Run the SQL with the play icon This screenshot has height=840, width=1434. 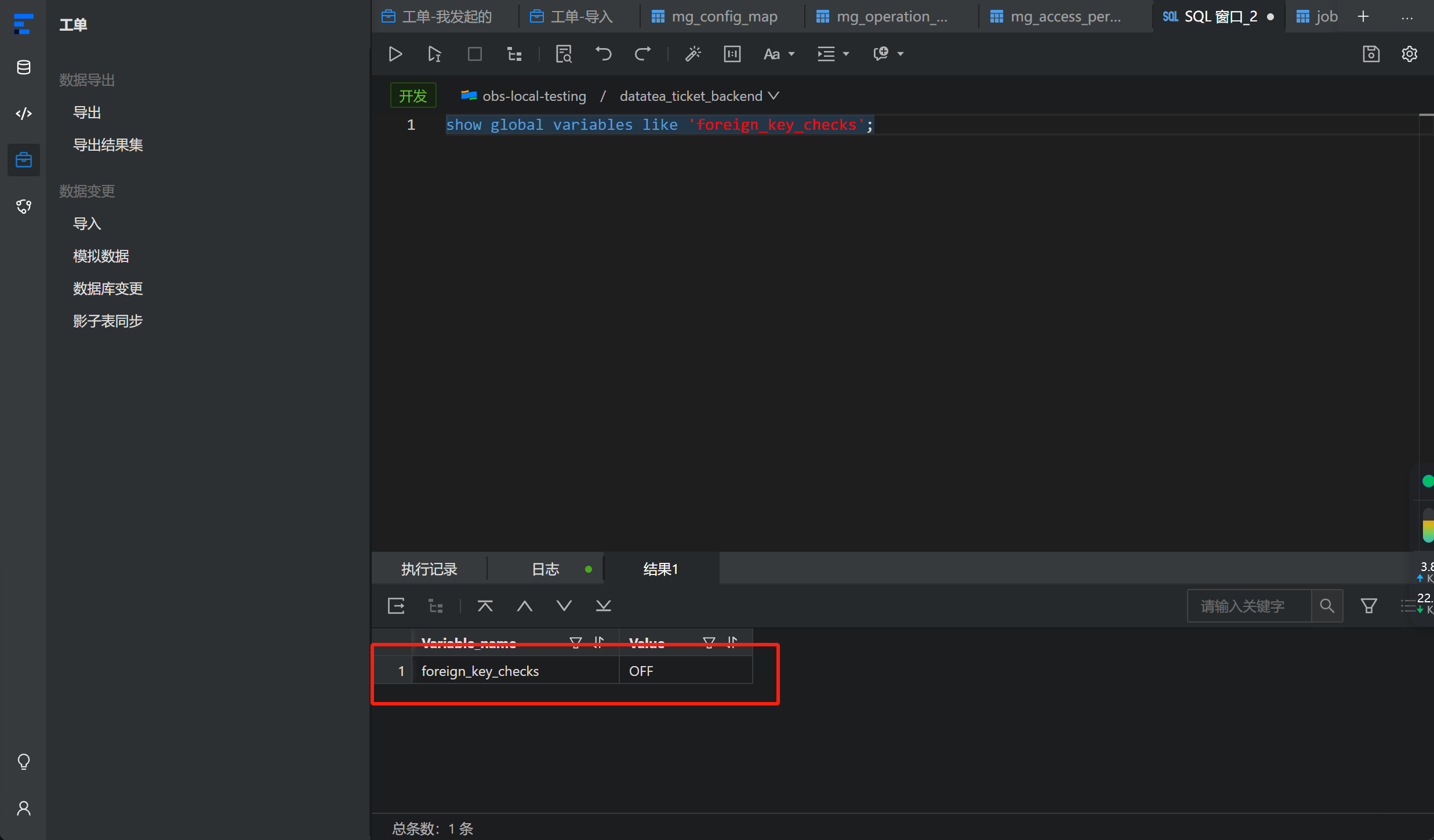(395, 54)
